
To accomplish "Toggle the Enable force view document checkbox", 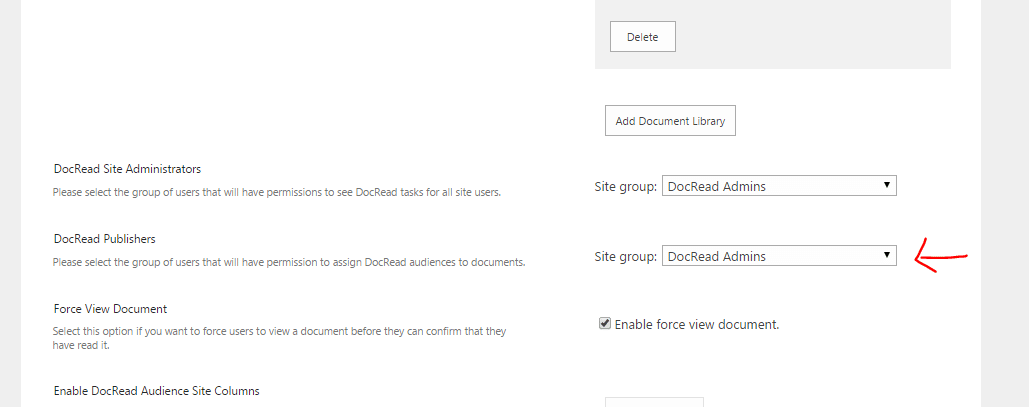I will (x=604, y=324).
